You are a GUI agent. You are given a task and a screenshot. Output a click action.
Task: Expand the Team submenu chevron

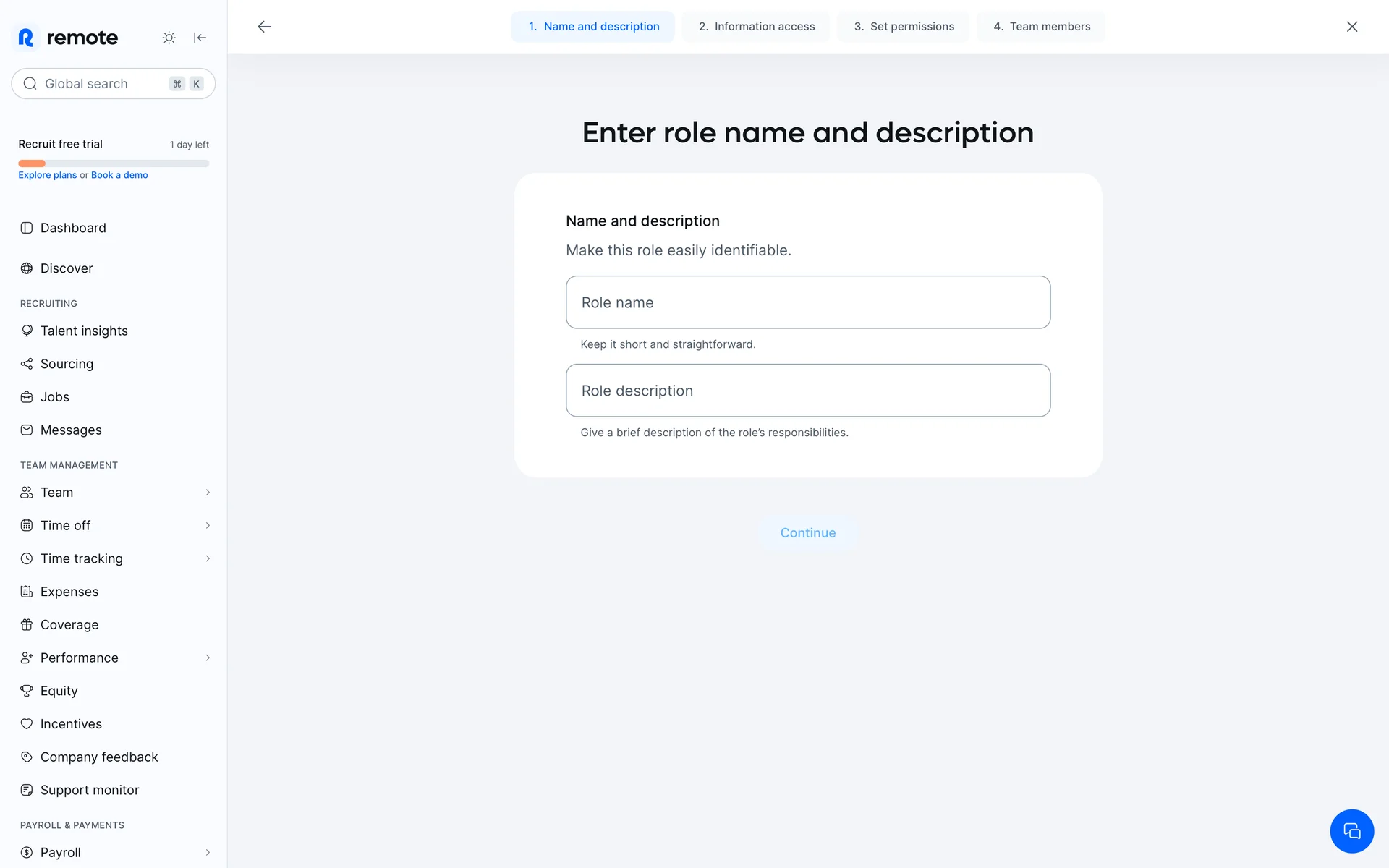click(208, 493)
